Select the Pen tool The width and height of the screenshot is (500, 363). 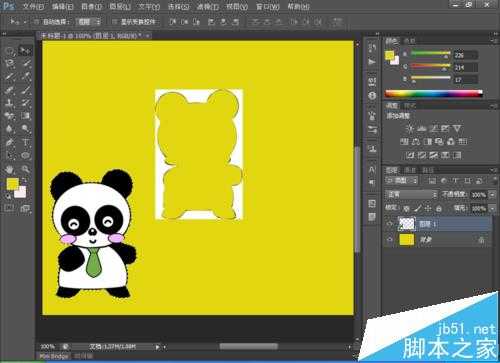[x=10, y=143]
